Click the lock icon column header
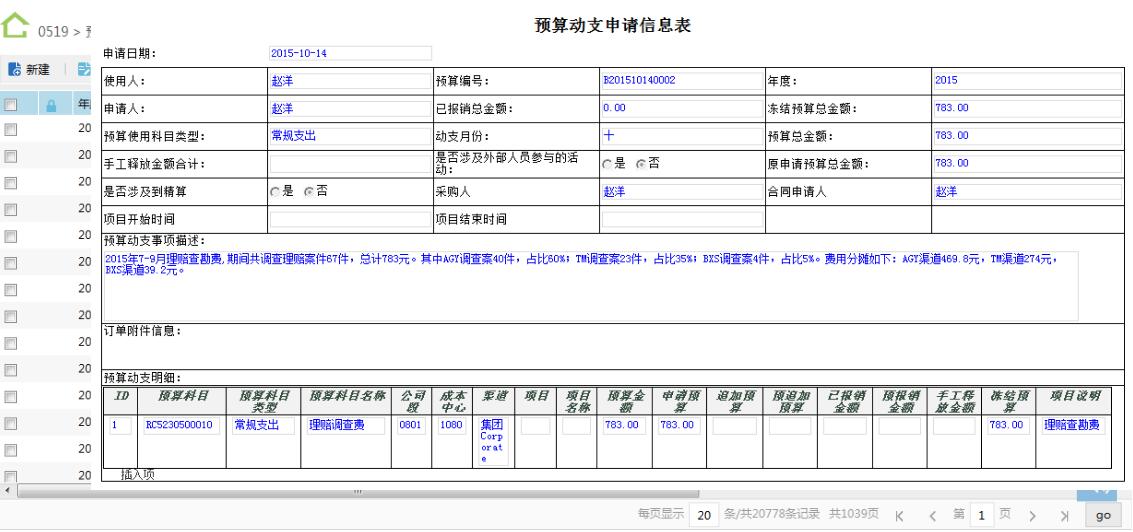The width and height of the screenshot is (1133, 532). click(51, 106)
